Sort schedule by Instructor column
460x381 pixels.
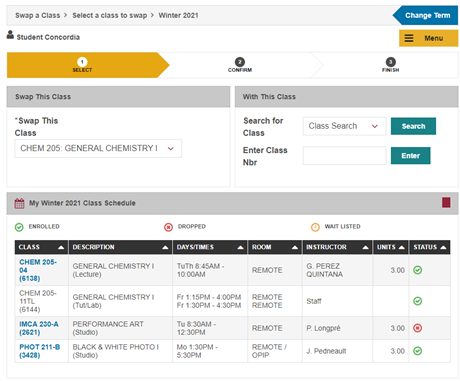337,247
